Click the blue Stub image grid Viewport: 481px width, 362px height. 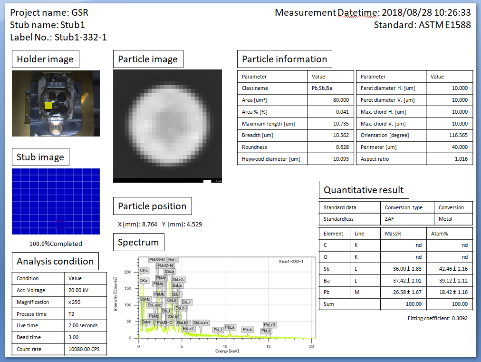click(56, 201)
